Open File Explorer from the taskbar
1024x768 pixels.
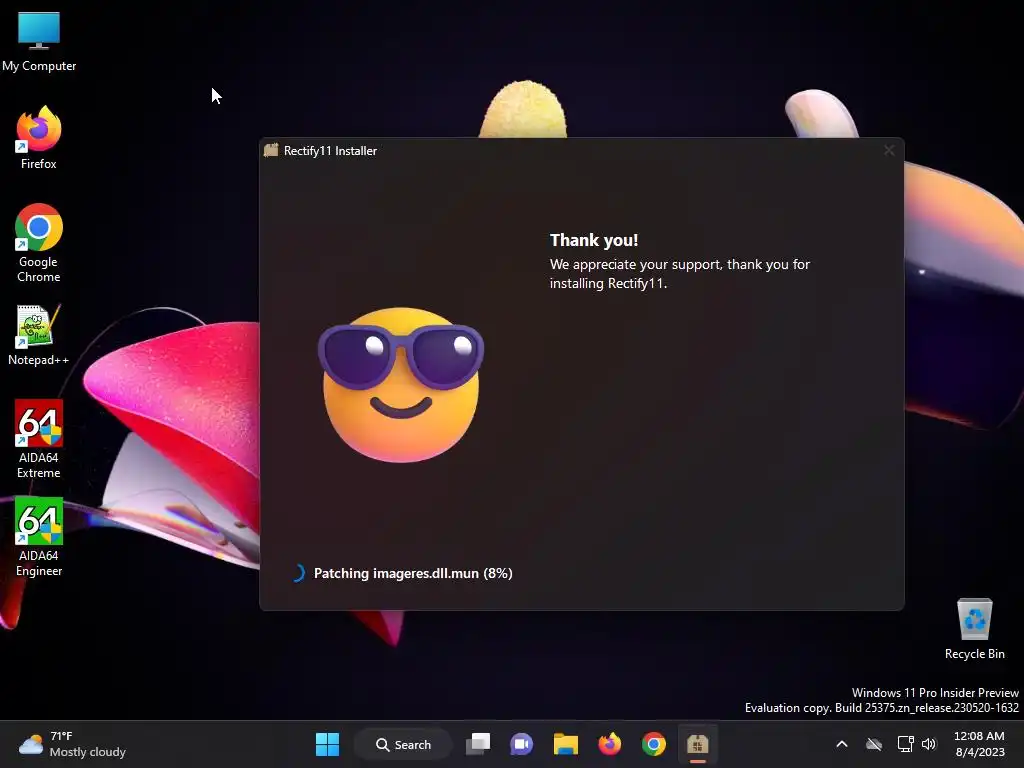point(566,744)
